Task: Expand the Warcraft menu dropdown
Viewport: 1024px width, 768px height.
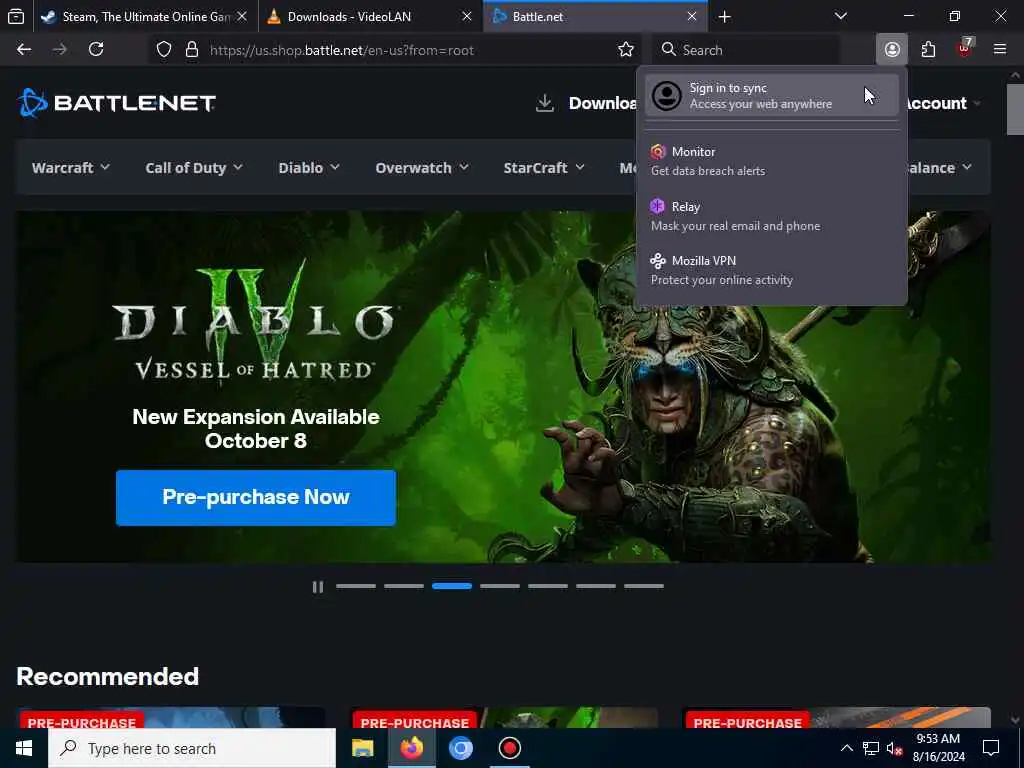Action: click(x=71, y=168)
